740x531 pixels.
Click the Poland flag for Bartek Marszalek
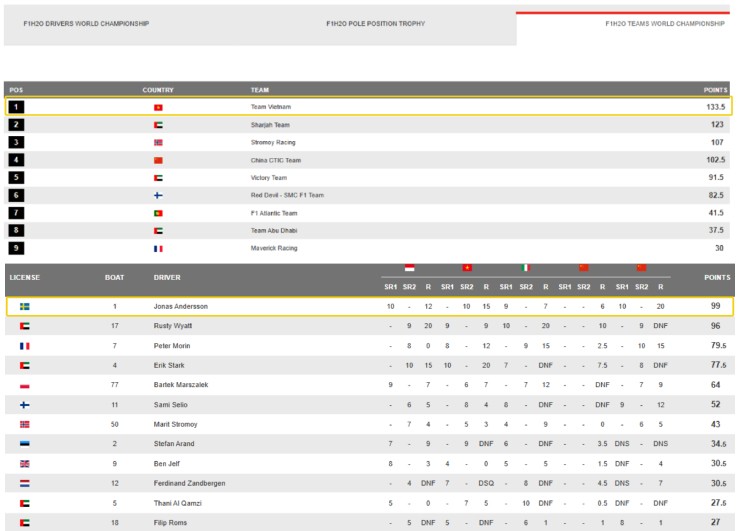pyautogui.click(x=25, y=385)
